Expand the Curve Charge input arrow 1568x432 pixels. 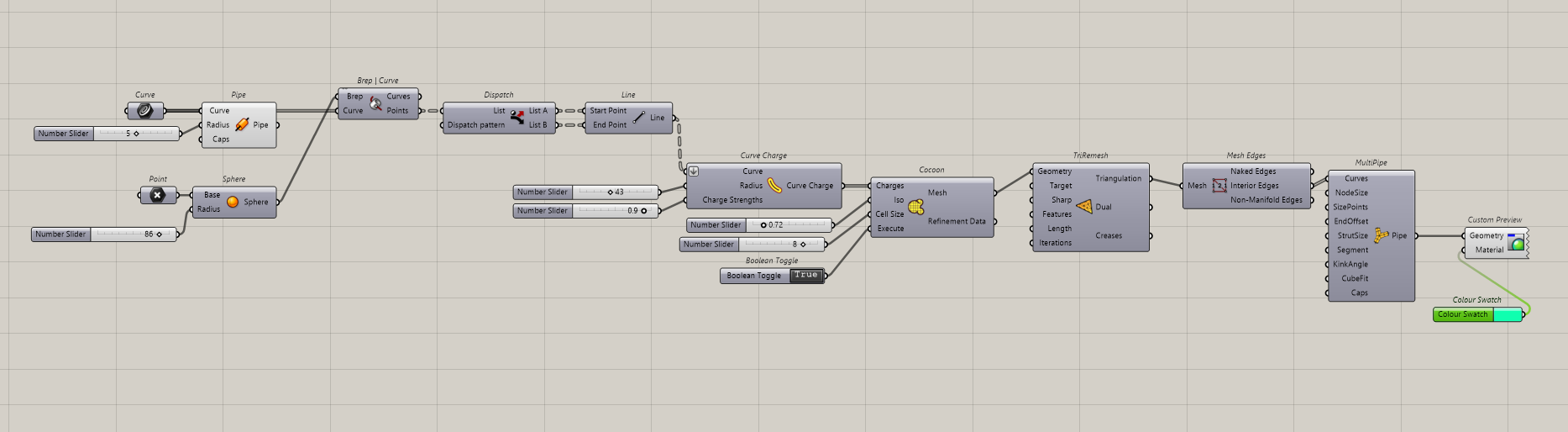point(694,171)
